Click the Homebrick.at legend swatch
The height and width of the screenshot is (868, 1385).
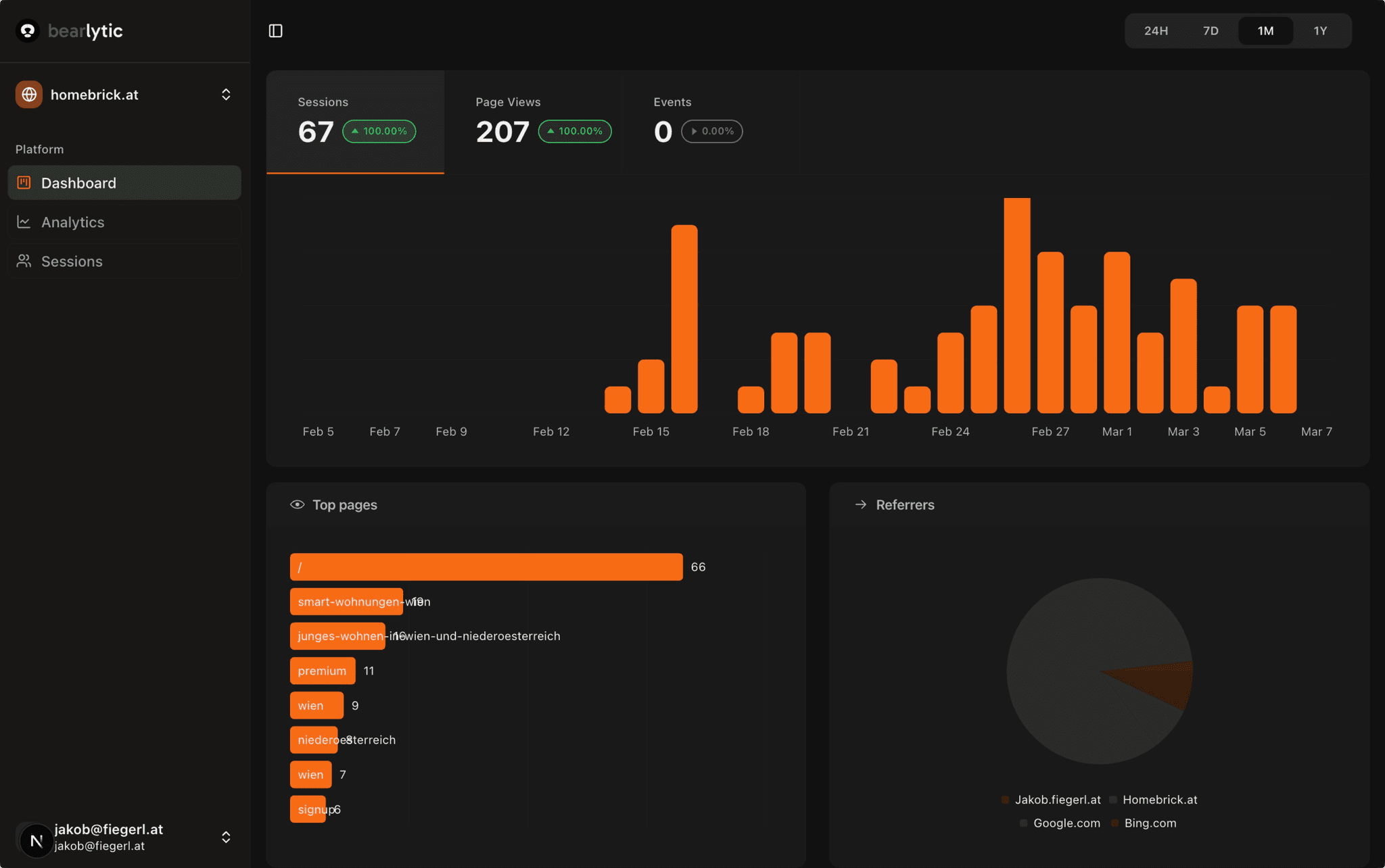point(1113,800)
